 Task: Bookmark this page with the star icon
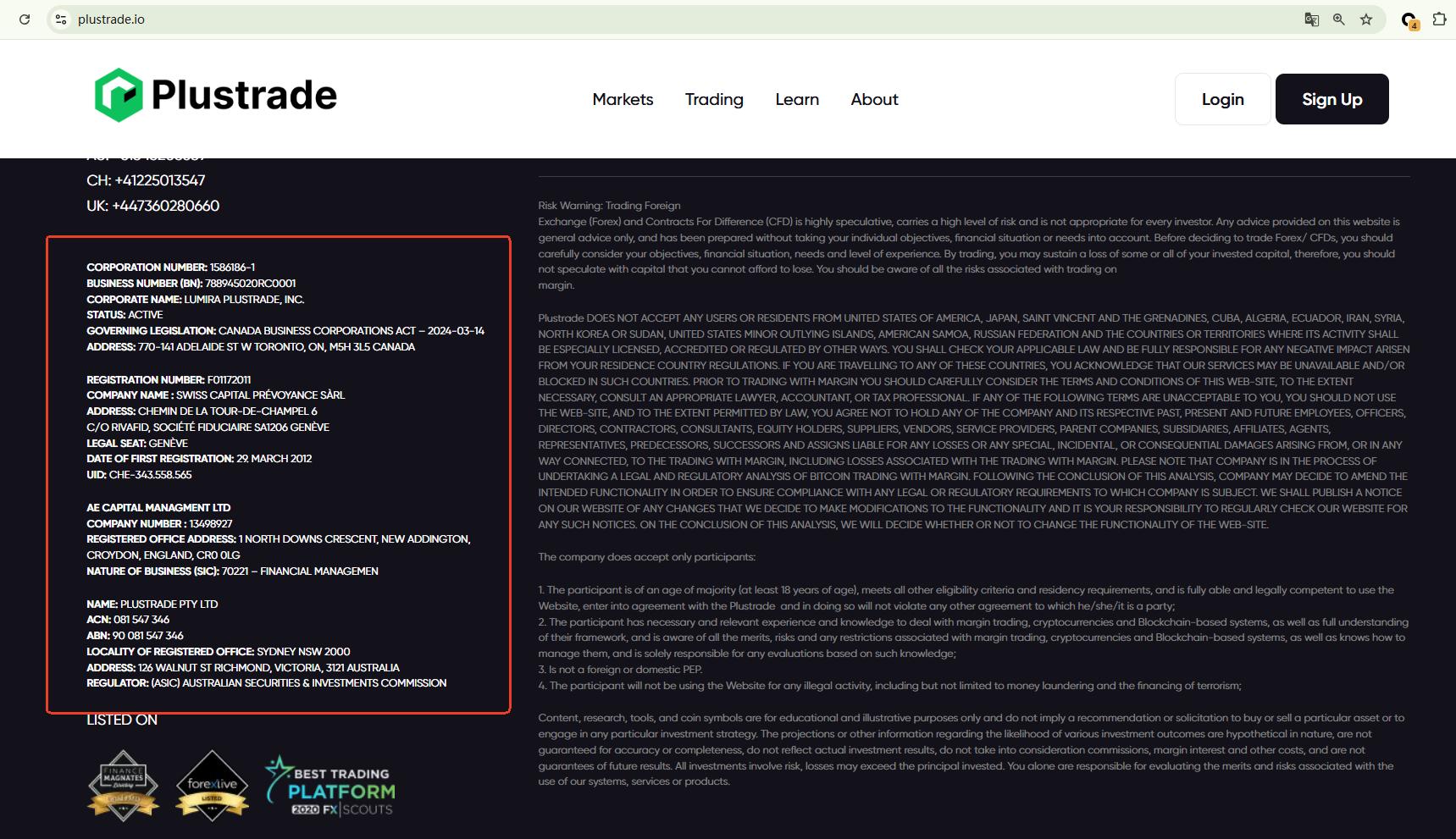pos(1366,19)
